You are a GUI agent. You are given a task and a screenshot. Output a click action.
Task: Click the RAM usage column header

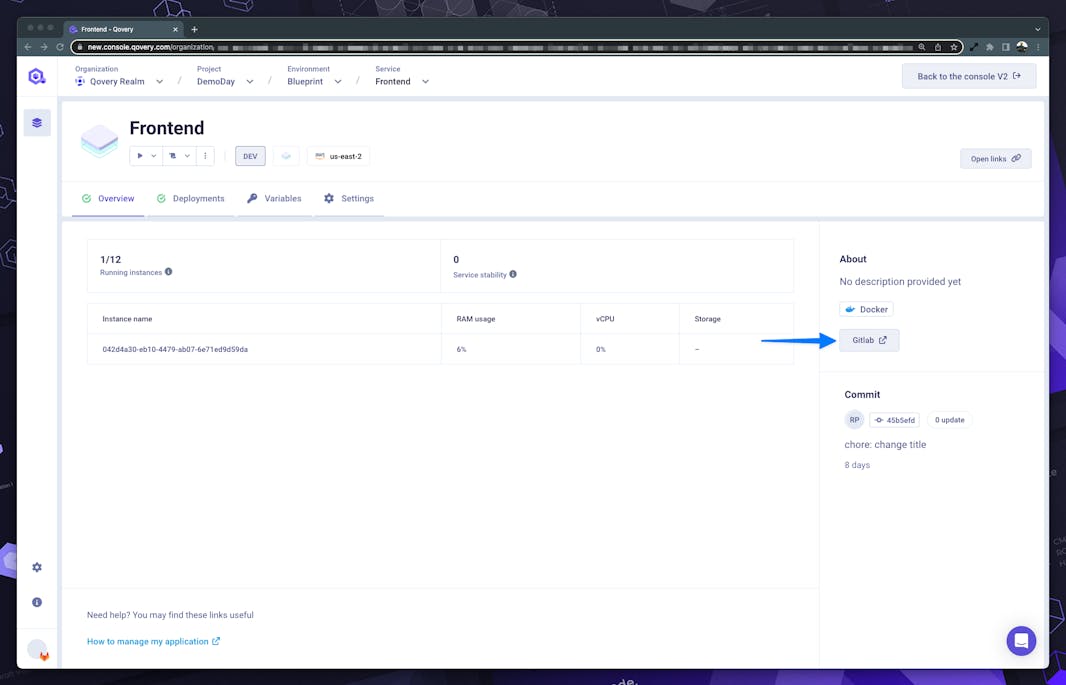click(475, 319)
